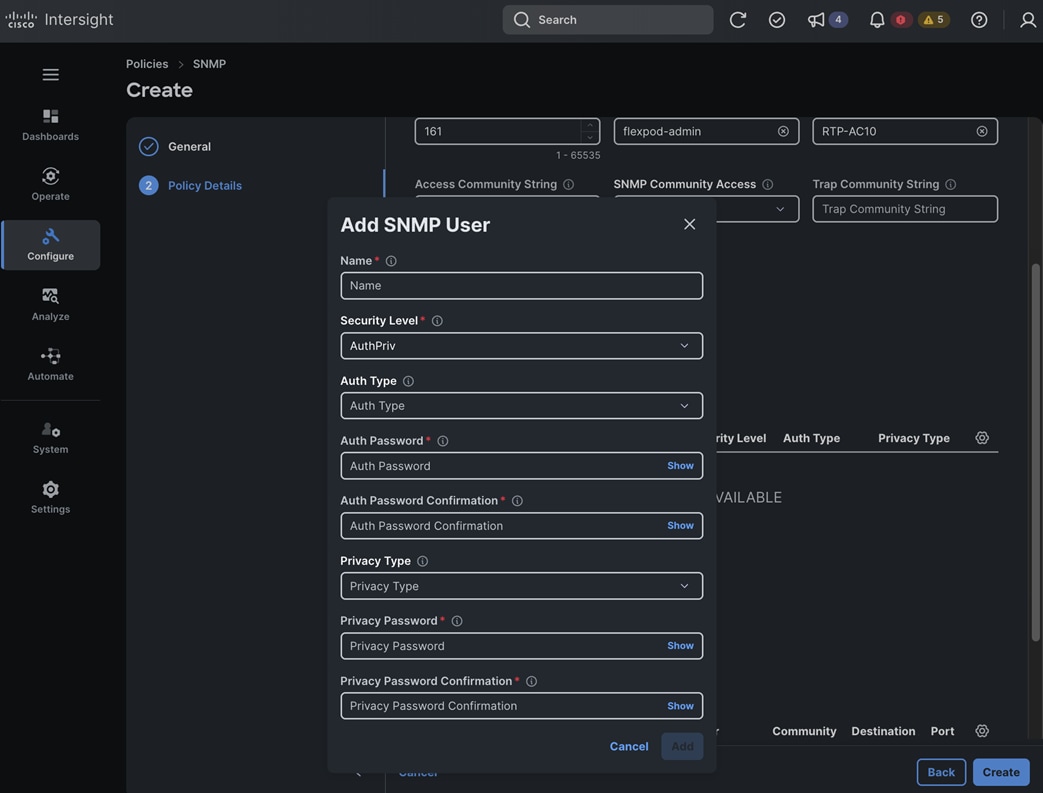The width and height of the screenshot is (1043, 793).
Task: Show info for SNMP Community Access
Action: click(x=768, y=184)
